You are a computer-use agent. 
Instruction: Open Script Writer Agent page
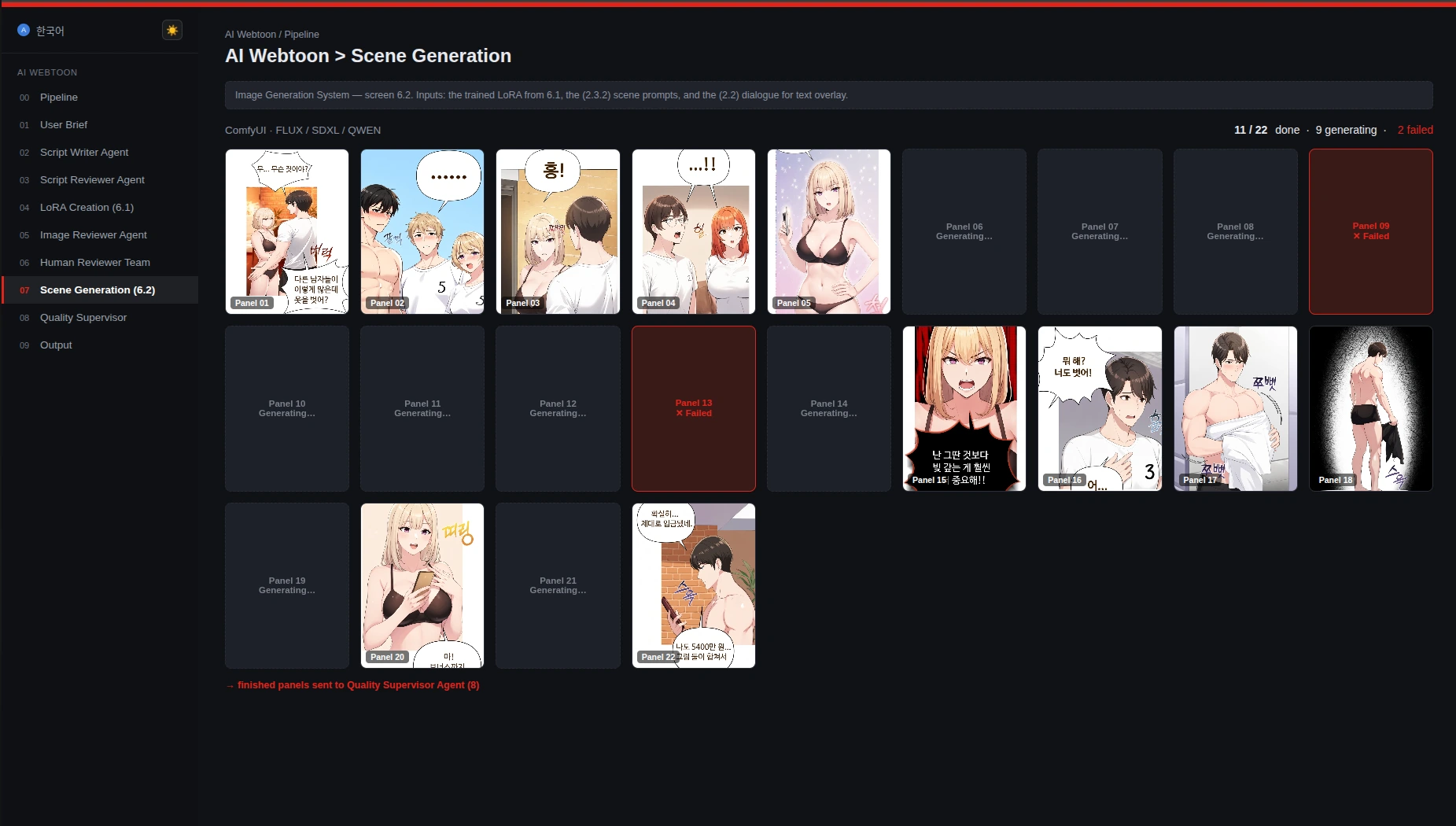100,153
